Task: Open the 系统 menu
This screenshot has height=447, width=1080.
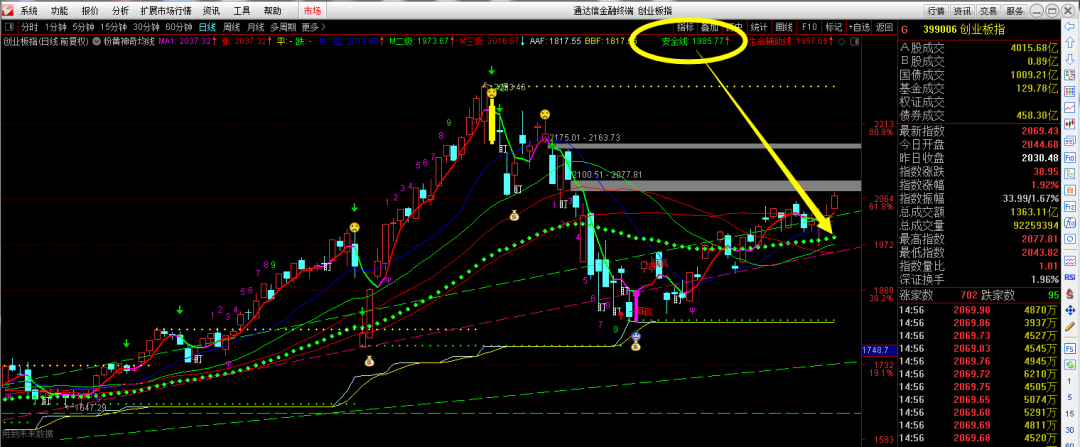Action: pos(29,10)
